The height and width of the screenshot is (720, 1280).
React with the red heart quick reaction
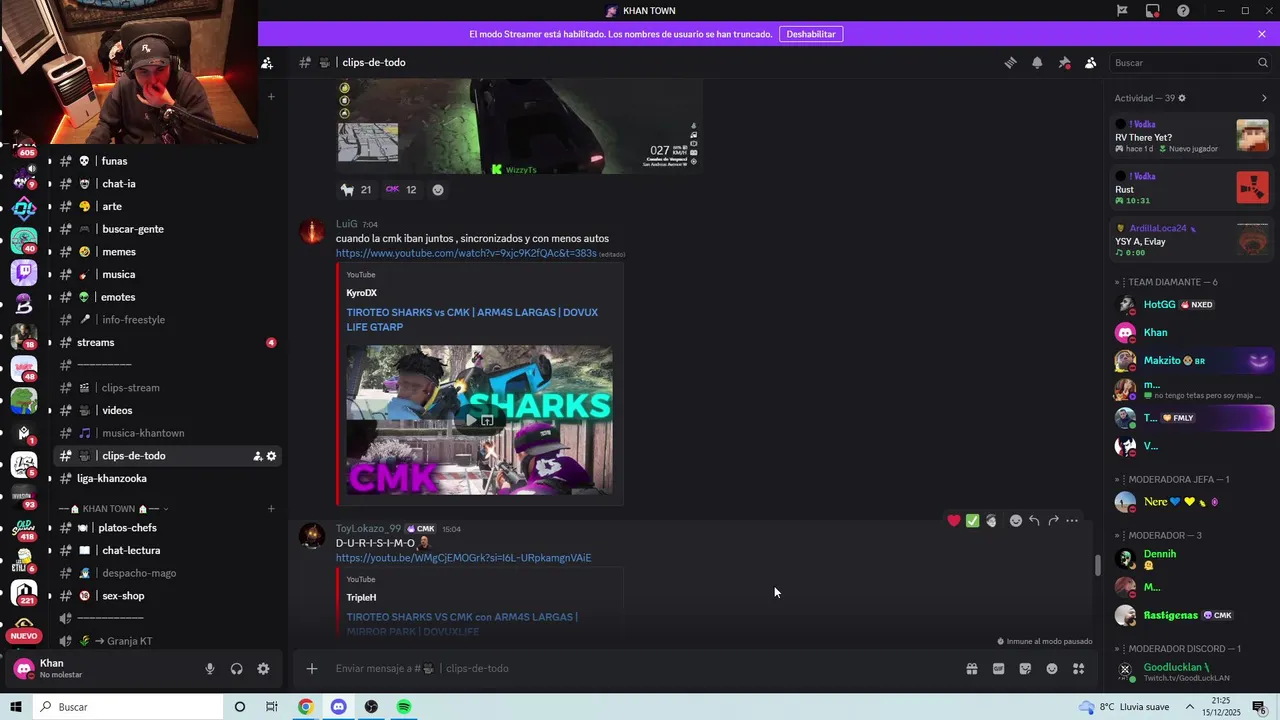[x=954, y=520]
